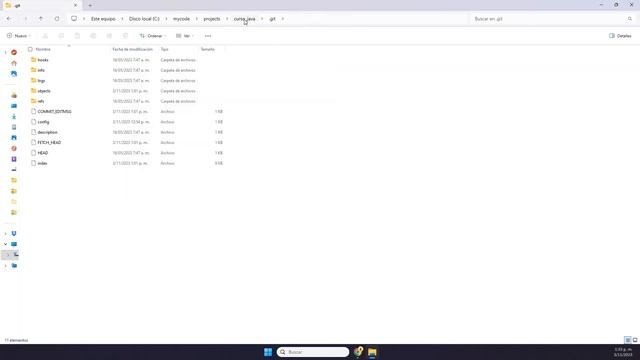The width and height of the screenshot is (640, 360).
Task: Tick the select-all checkbox beside Nombre
Action: pyautogui.click(x=30, y=49)
